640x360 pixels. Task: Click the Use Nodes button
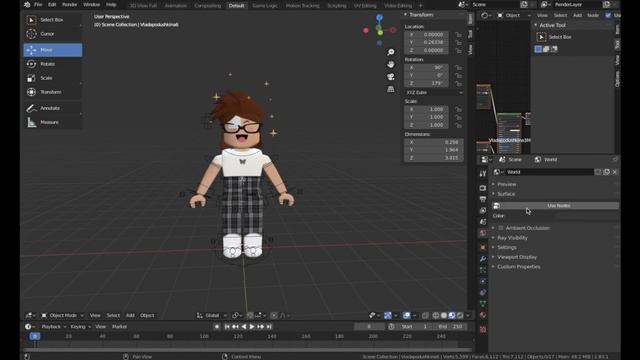[x=556, y=206]
